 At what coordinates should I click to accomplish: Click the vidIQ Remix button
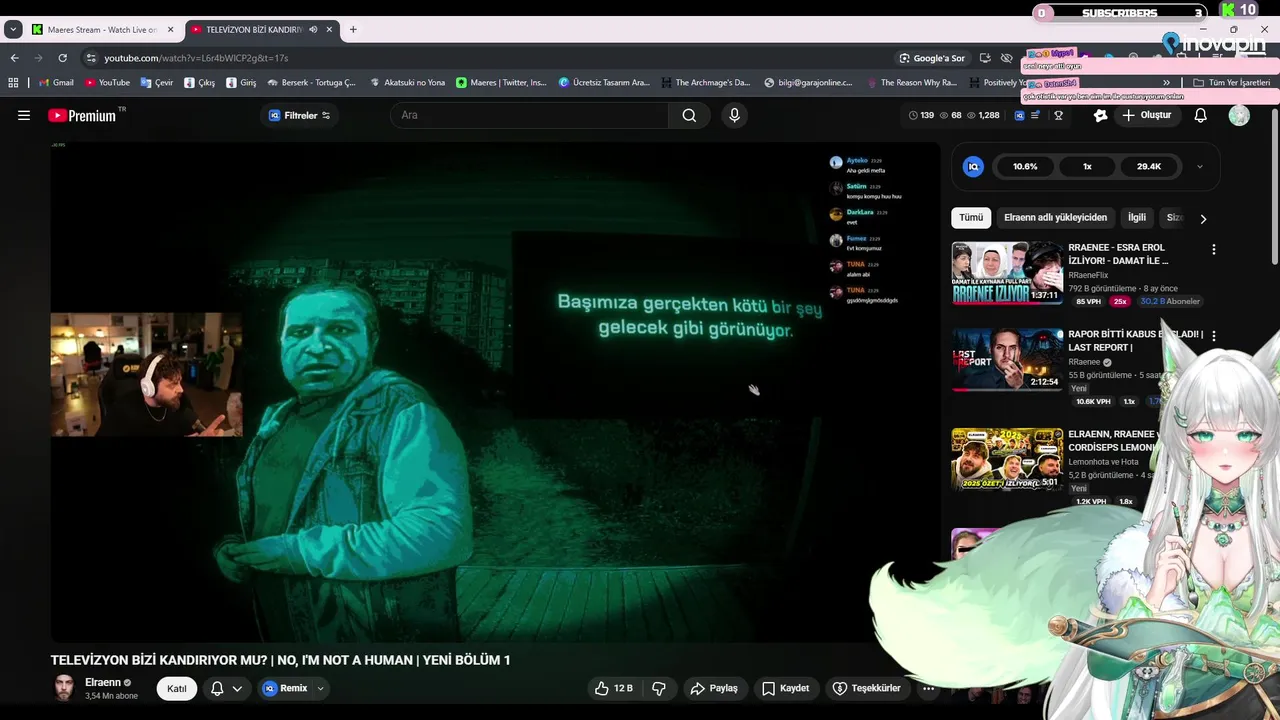click(285, 688)
